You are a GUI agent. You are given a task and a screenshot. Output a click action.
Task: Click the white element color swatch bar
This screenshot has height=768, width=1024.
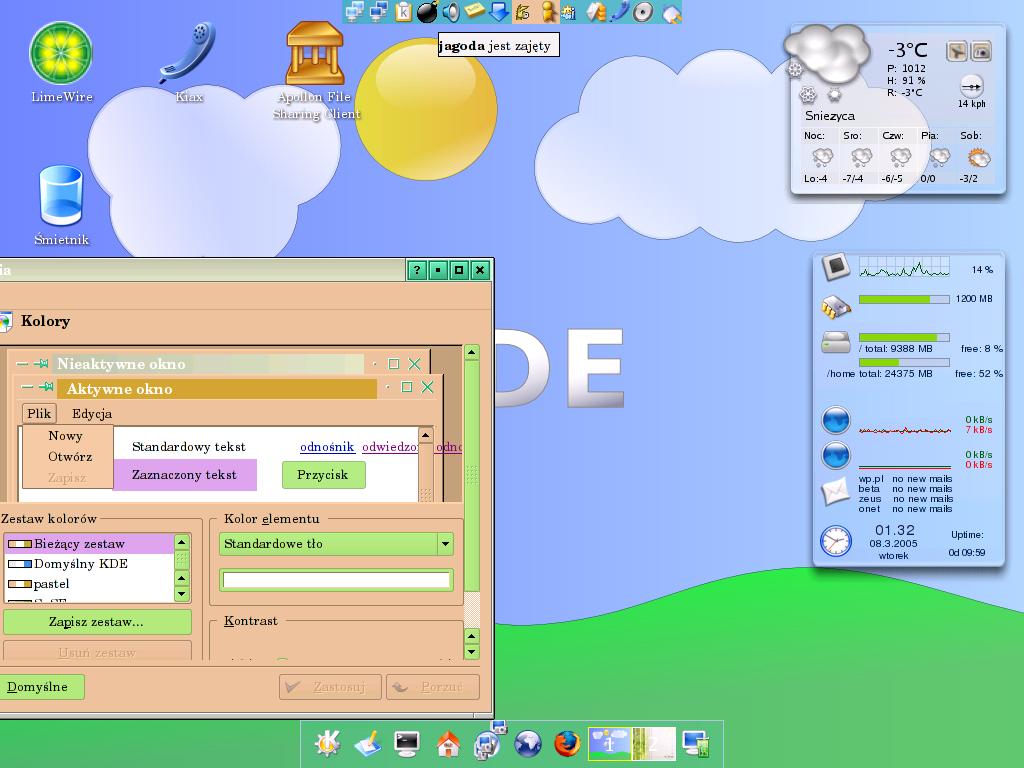(x=336, y=580)
